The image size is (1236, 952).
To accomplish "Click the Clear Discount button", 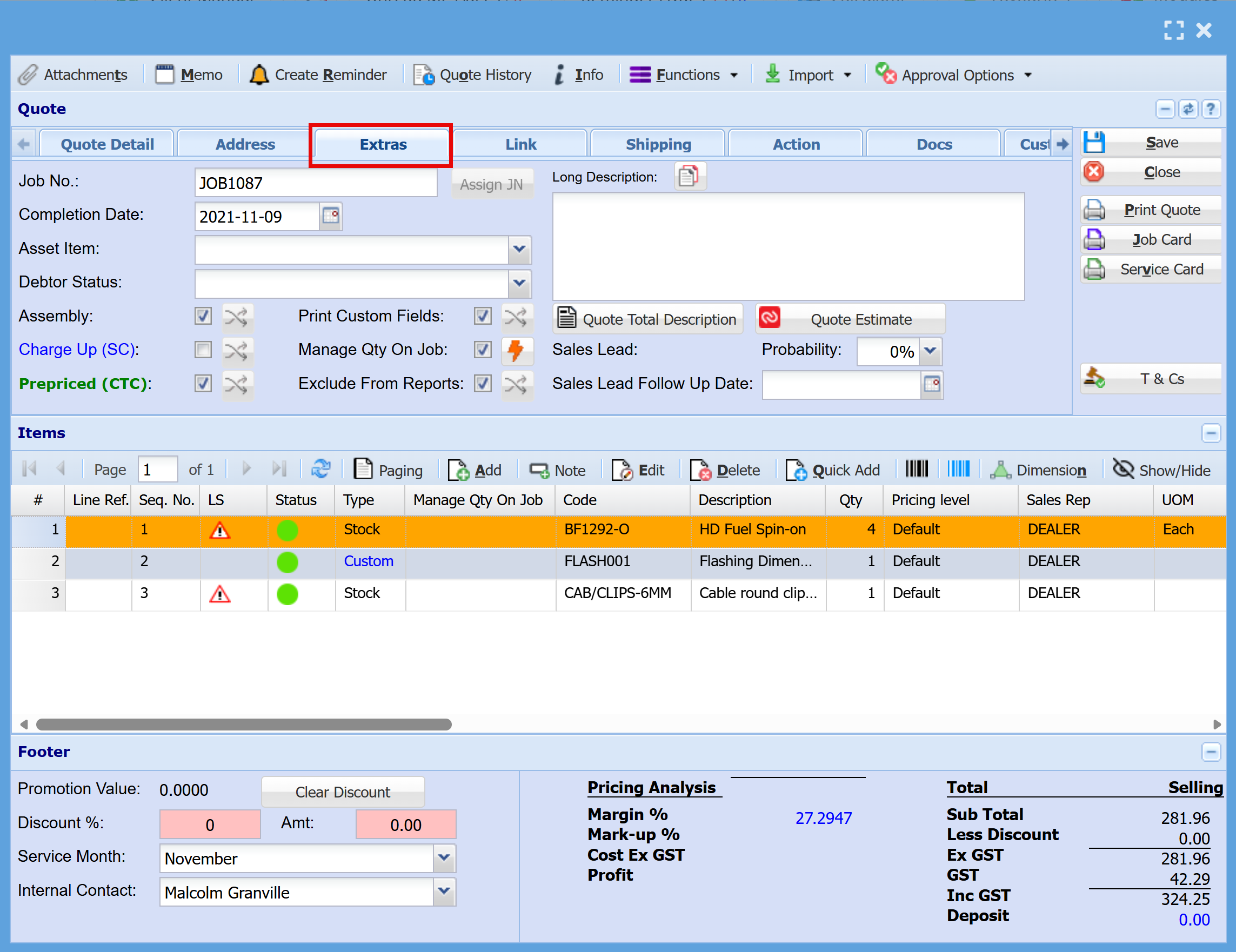I will (343, 792).
